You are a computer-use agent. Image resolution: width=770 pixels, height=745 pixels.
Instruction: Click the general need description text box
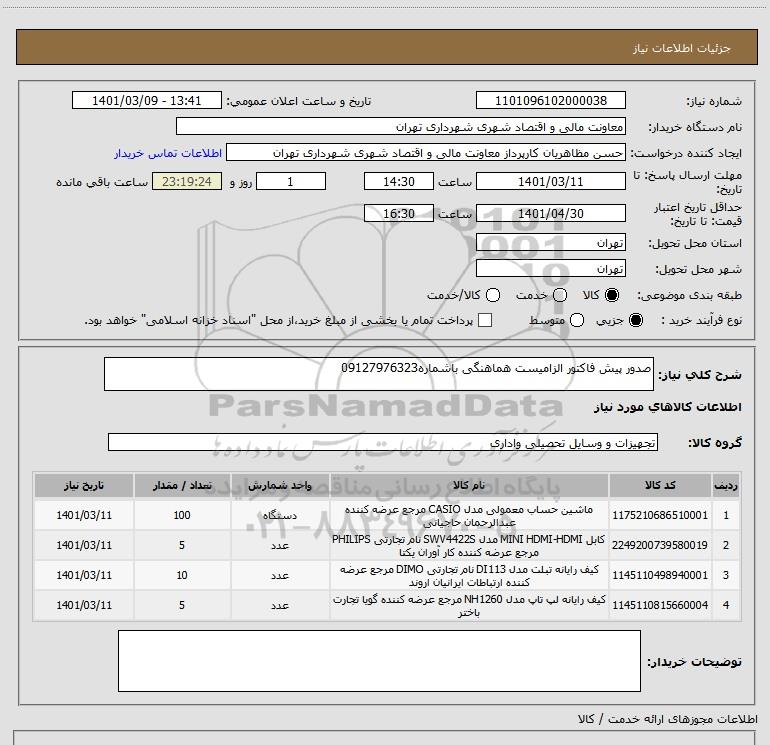pos(379,374)
